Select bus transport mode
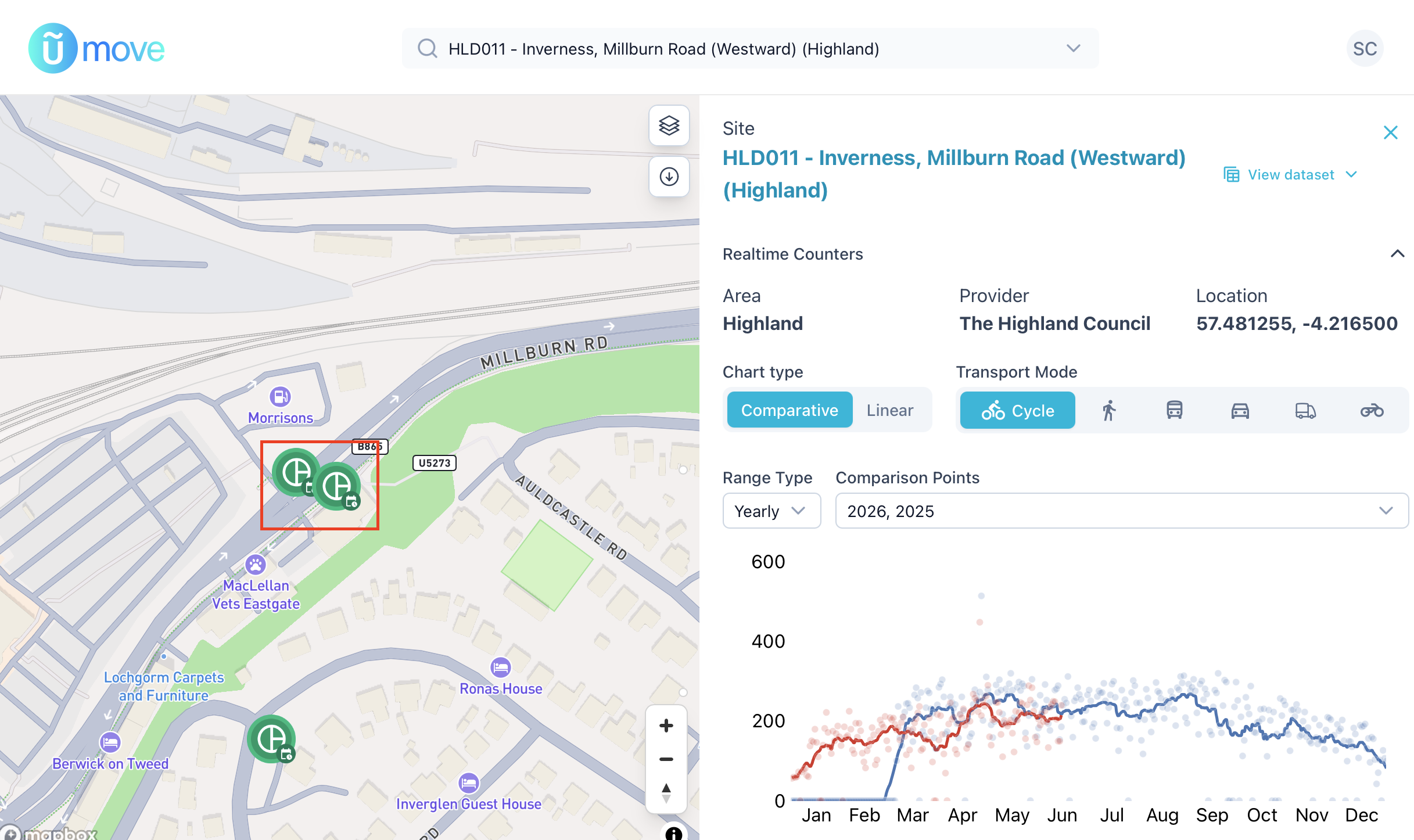The image size is (1414, 840). click(x=1174, y=410)
